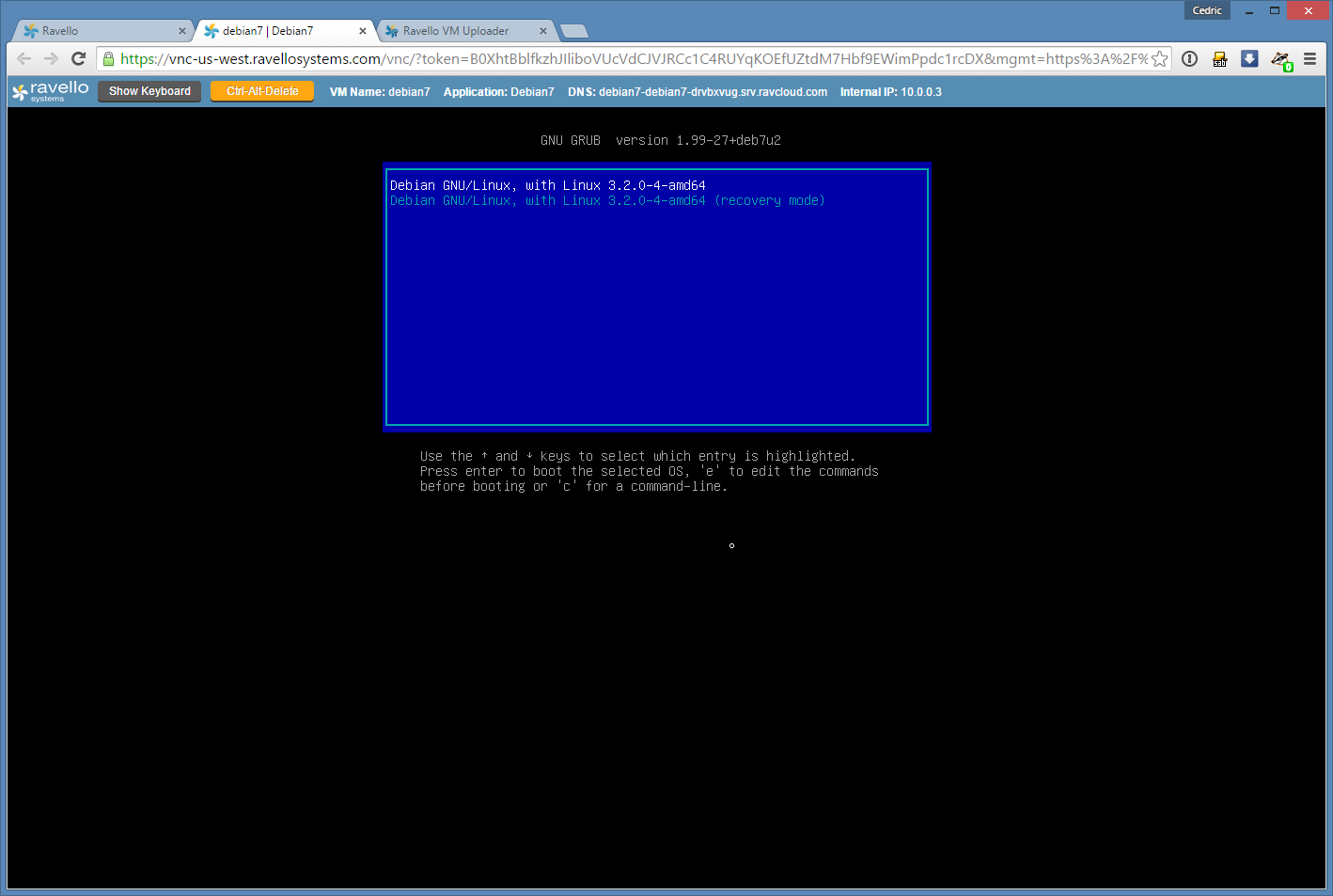The width and height of the screenshot is (1333, 896).
Task: Open the Privacy Badger extension
Action: click(x=1280, y=59)
